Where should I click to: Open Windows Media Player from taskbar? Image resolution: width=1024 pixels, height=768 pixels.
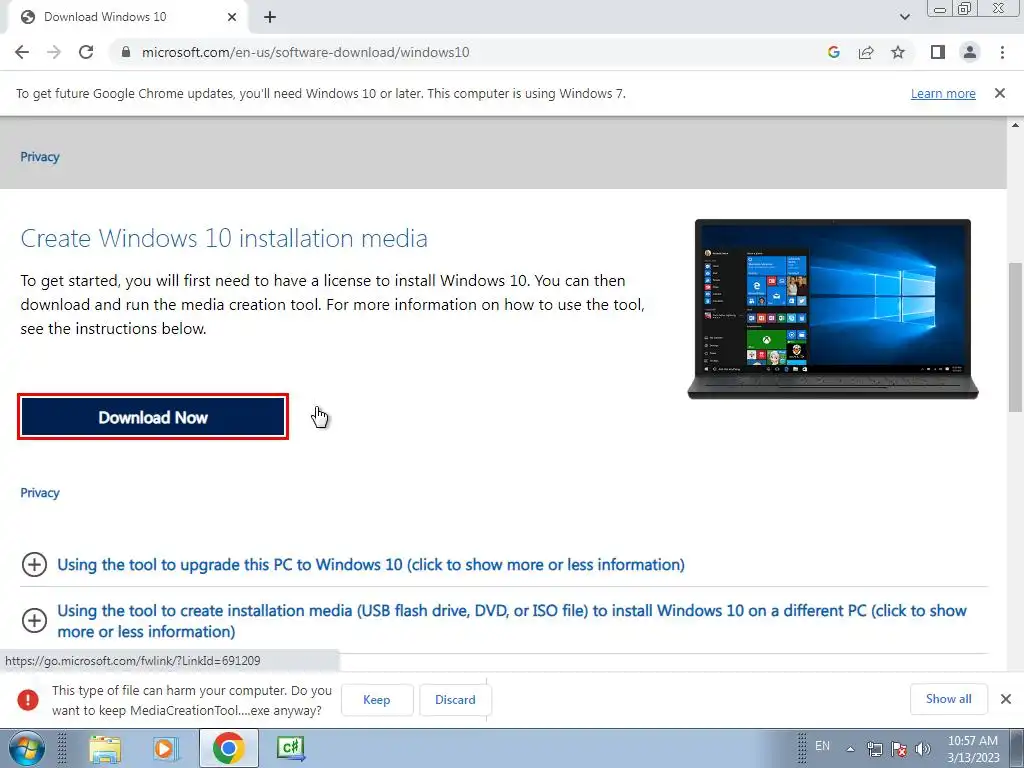165,748
